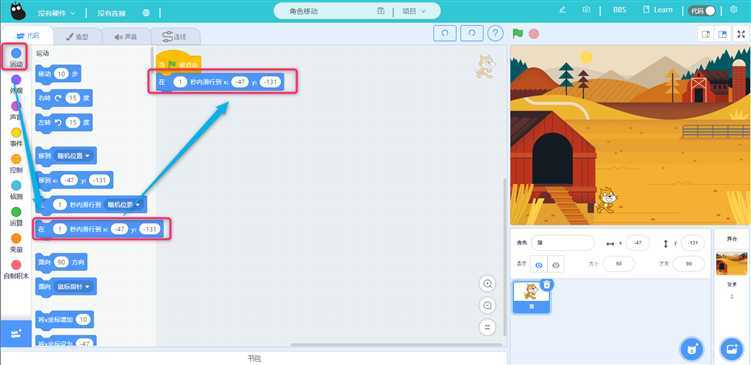Click the 左转 15 度 block
751x365 pixels.
click(x=64, y=123)
